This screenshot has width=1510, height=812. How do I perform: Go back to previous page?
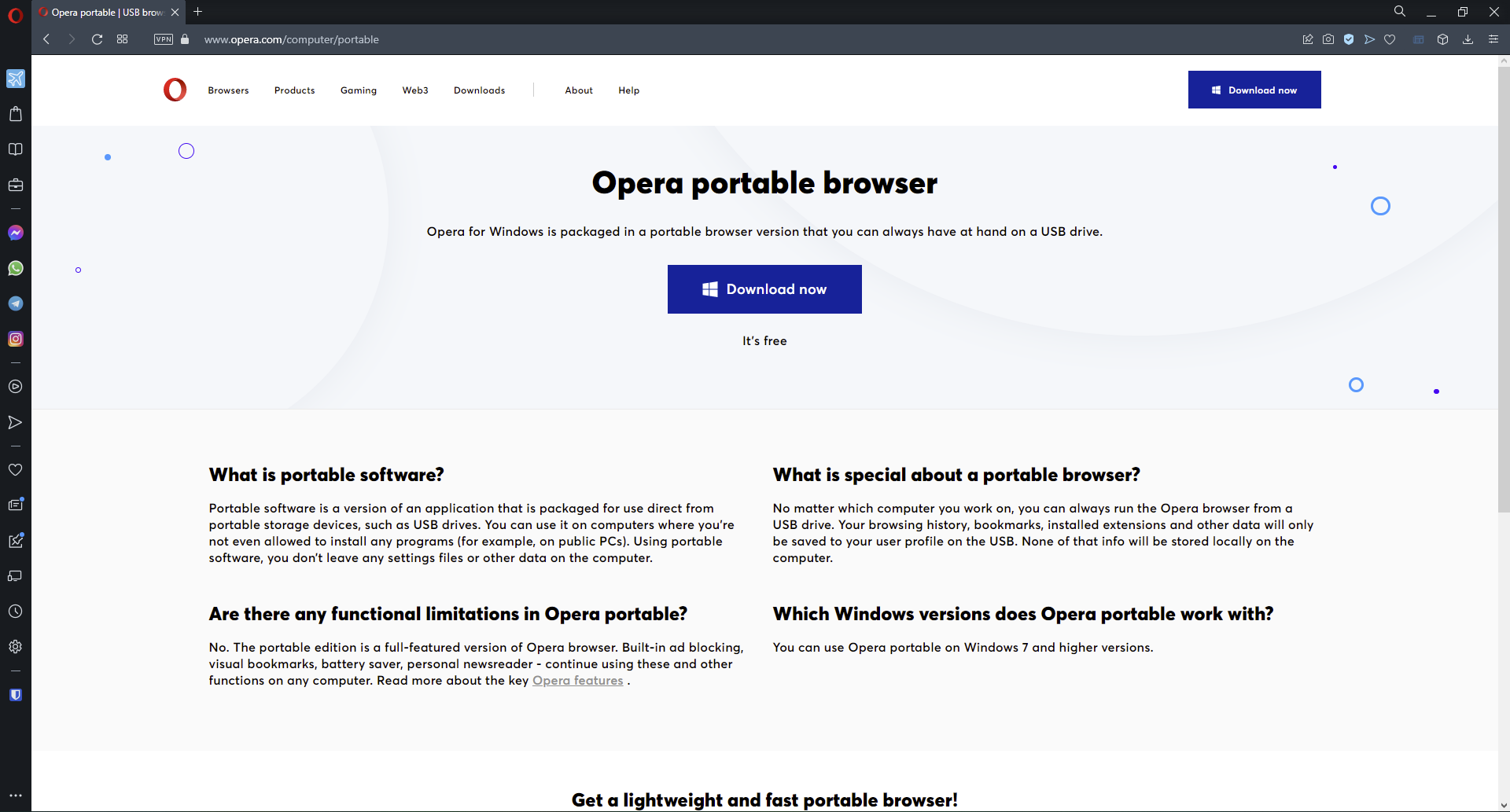46,39
